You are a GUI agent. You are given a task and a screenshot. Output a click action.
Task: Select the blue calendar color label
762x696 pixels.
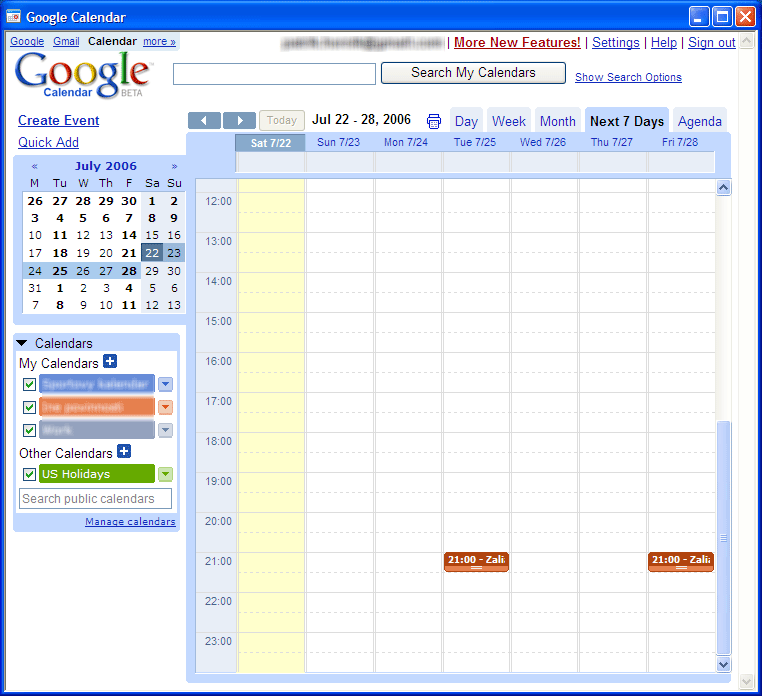pyautogui.click(x=97, y=384)
